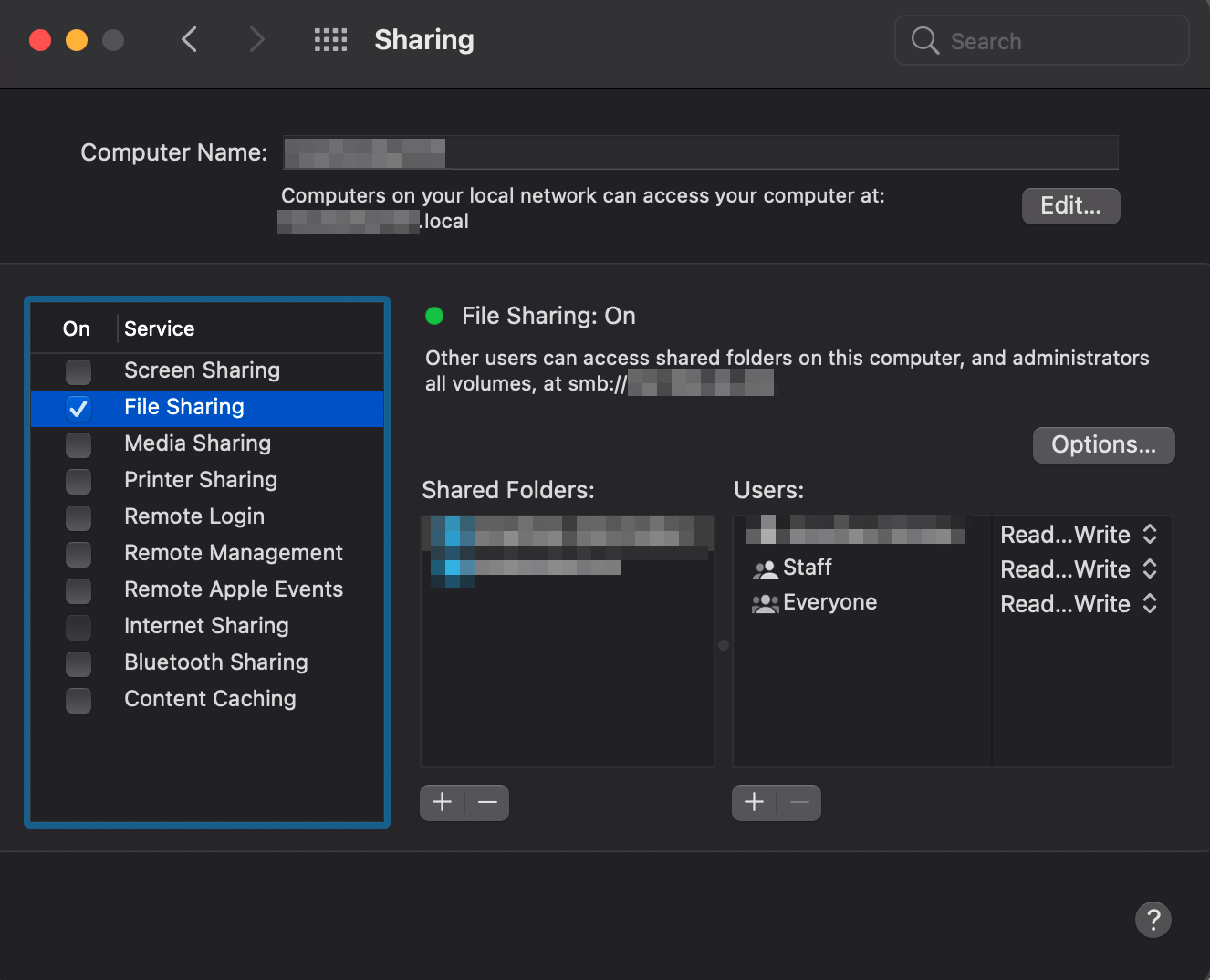Select the first shared folder in the list
Screen dimensions: 1210x980
click(x=567, y=532)
